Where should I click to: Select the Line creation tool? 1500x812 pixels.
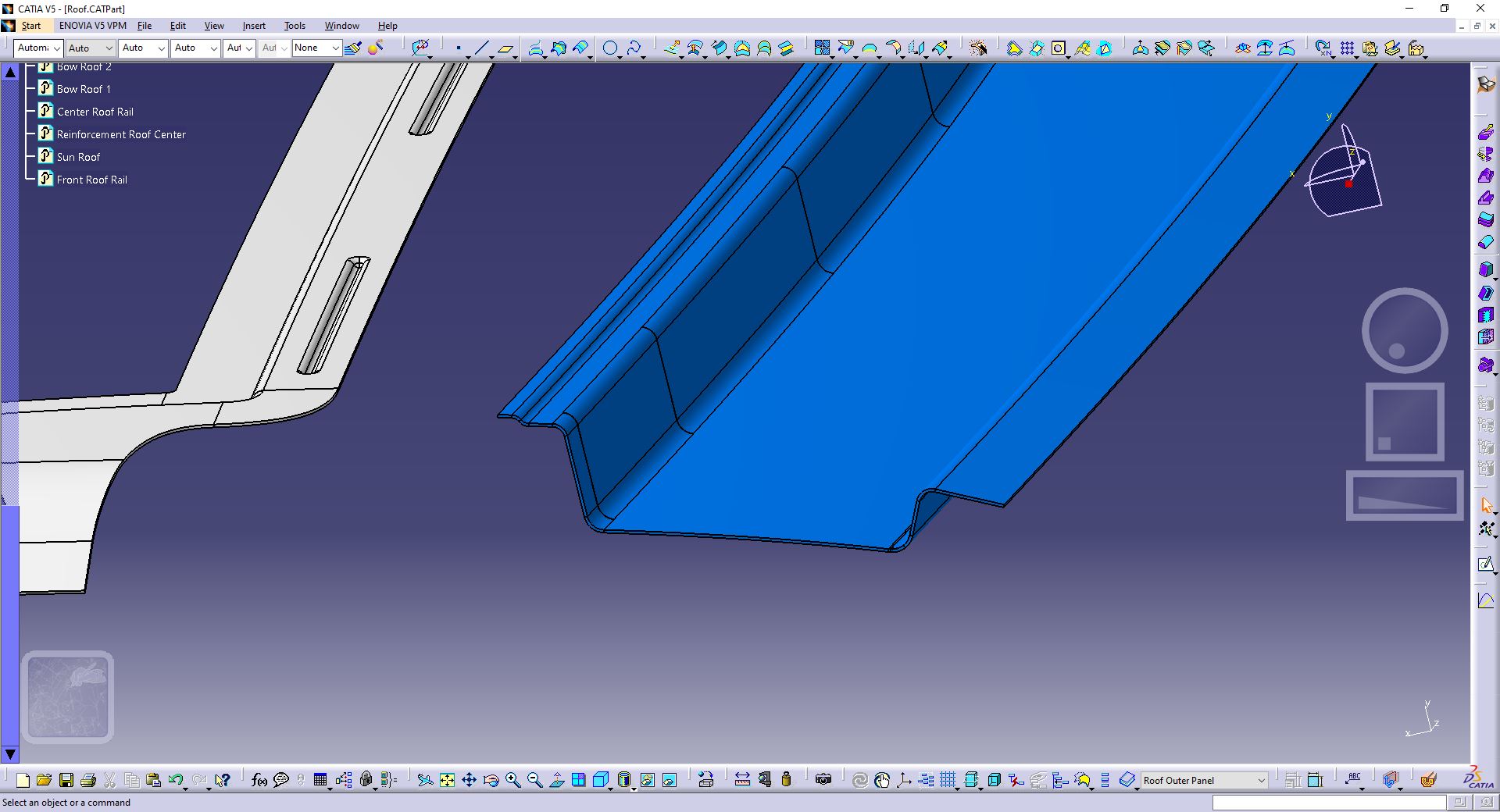[x=481, y=48]
